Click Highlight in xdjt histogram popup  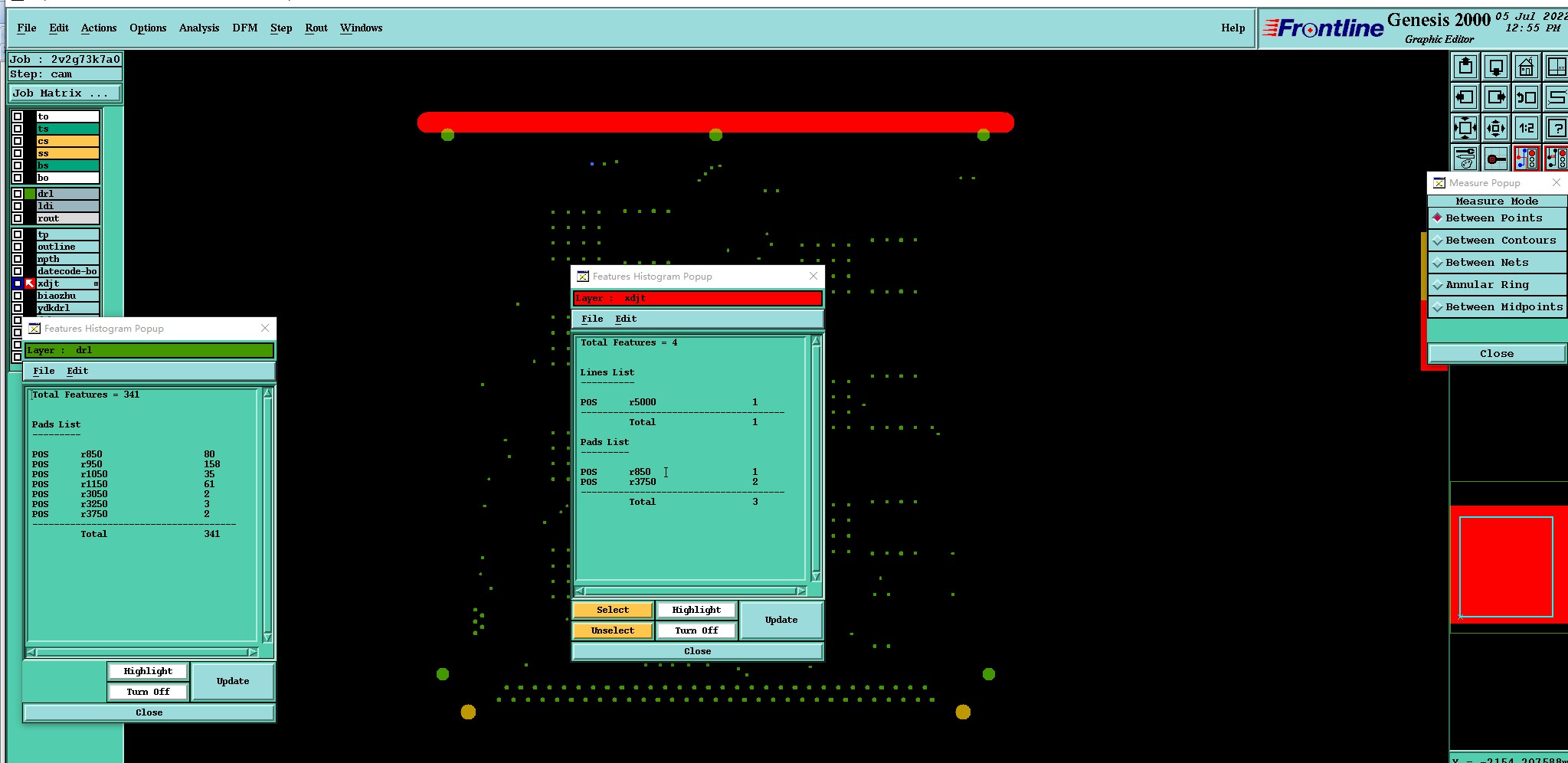coord(696,610)
